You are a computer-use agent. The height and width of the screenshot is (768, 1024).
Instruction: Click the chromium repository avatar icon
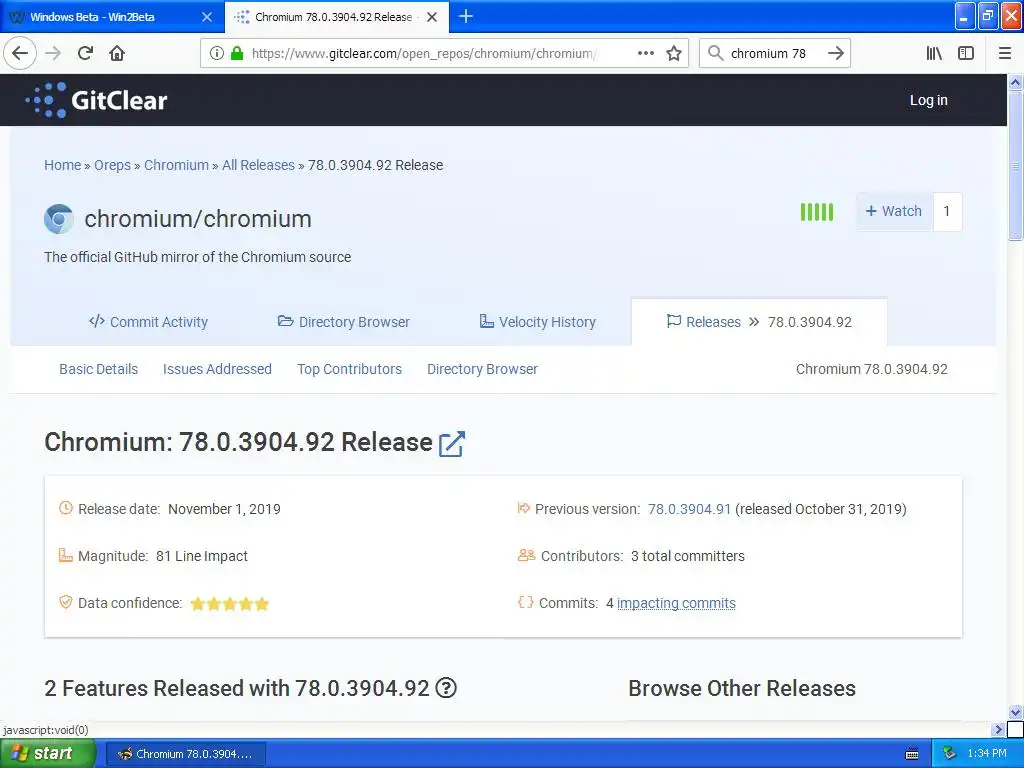(59, 219)
